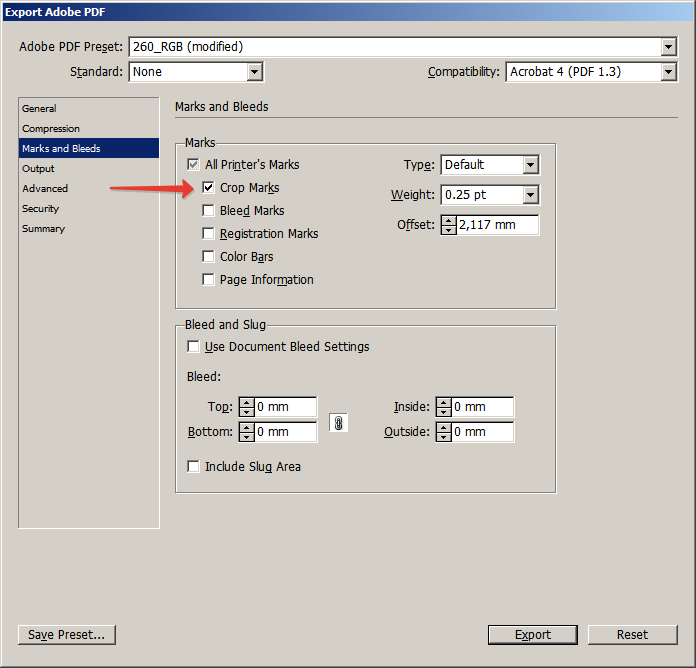
Task: Increase Top bleed with up arrow
Action: coord(246,403)
